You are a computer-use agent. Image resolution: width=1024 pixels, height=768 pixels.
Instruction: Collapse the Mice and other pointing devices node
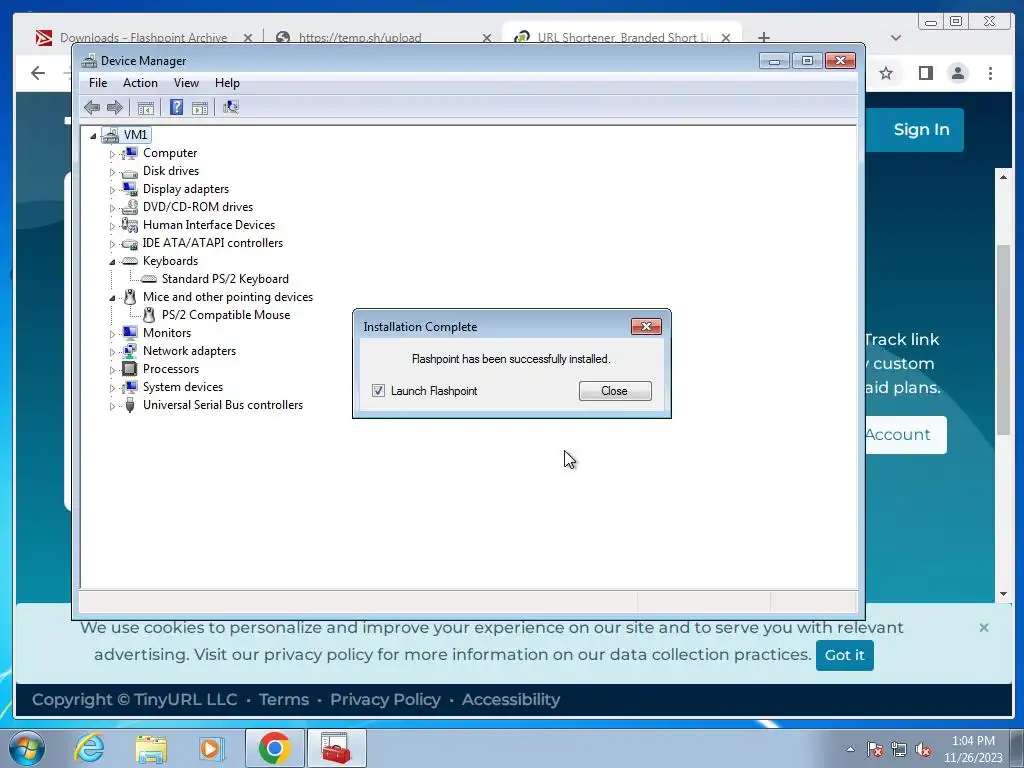pyautogui.click(x=112, y=298)
